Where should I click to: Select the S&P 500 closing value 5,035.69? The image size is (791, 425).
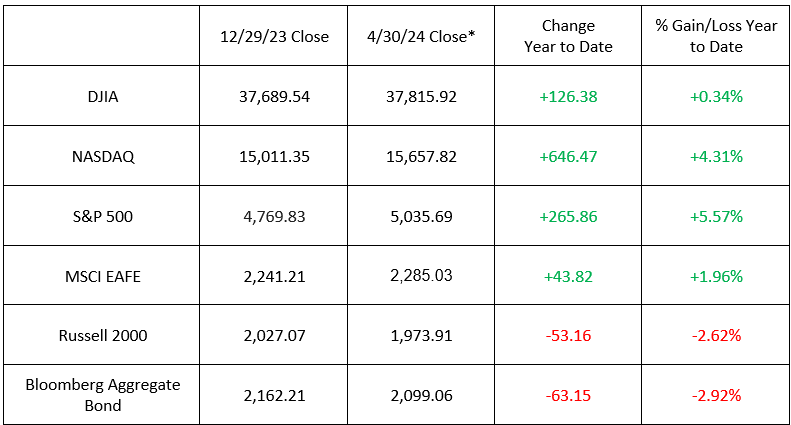click(420, 216)
